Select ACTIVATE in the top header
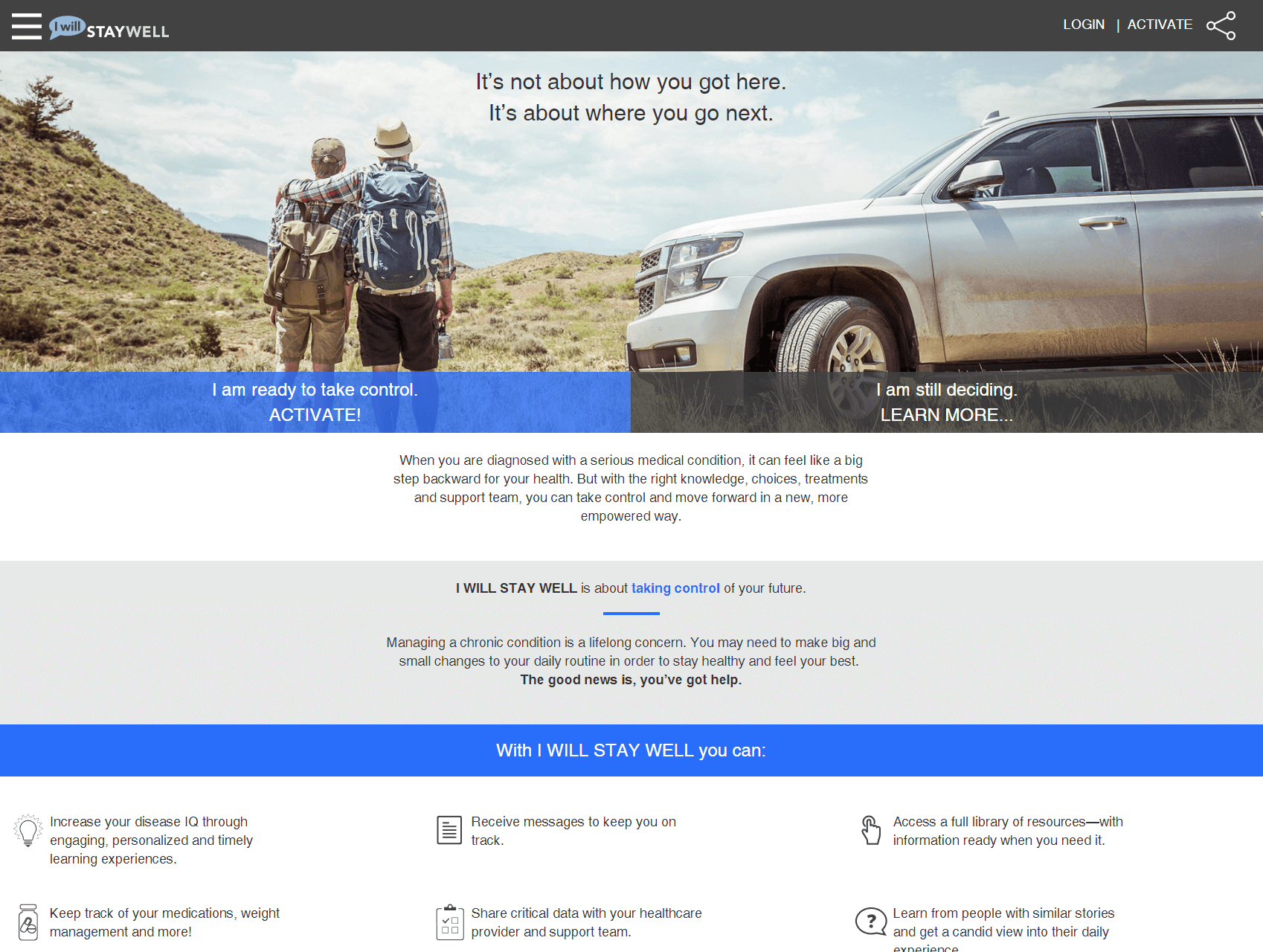The height and width of the screenshot is (952, 1263). (x=1160, y=25)
